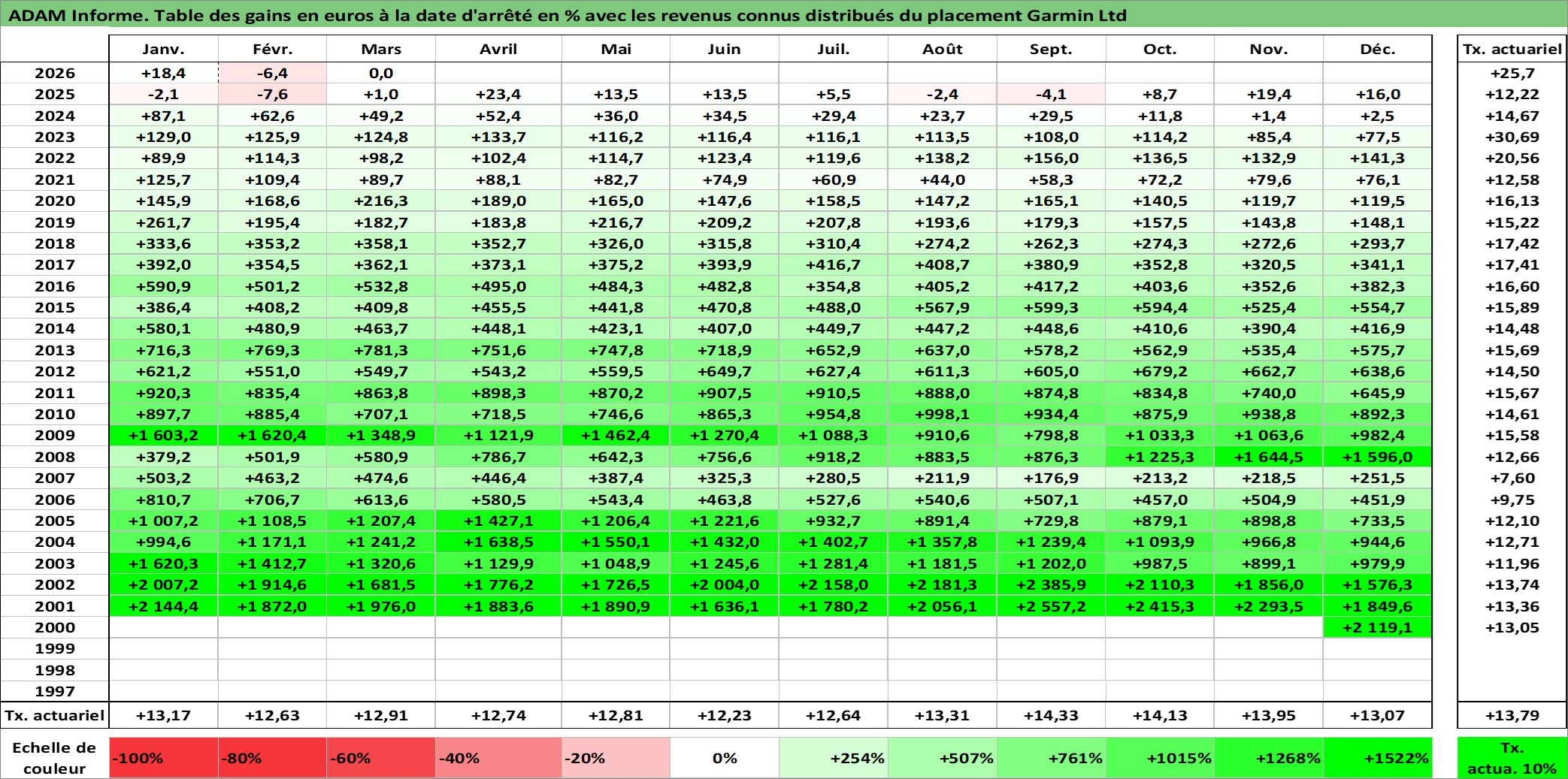This screenshot has height=779, width=1568.
Task: Select the cell with value 0,0
Action: 381,73
